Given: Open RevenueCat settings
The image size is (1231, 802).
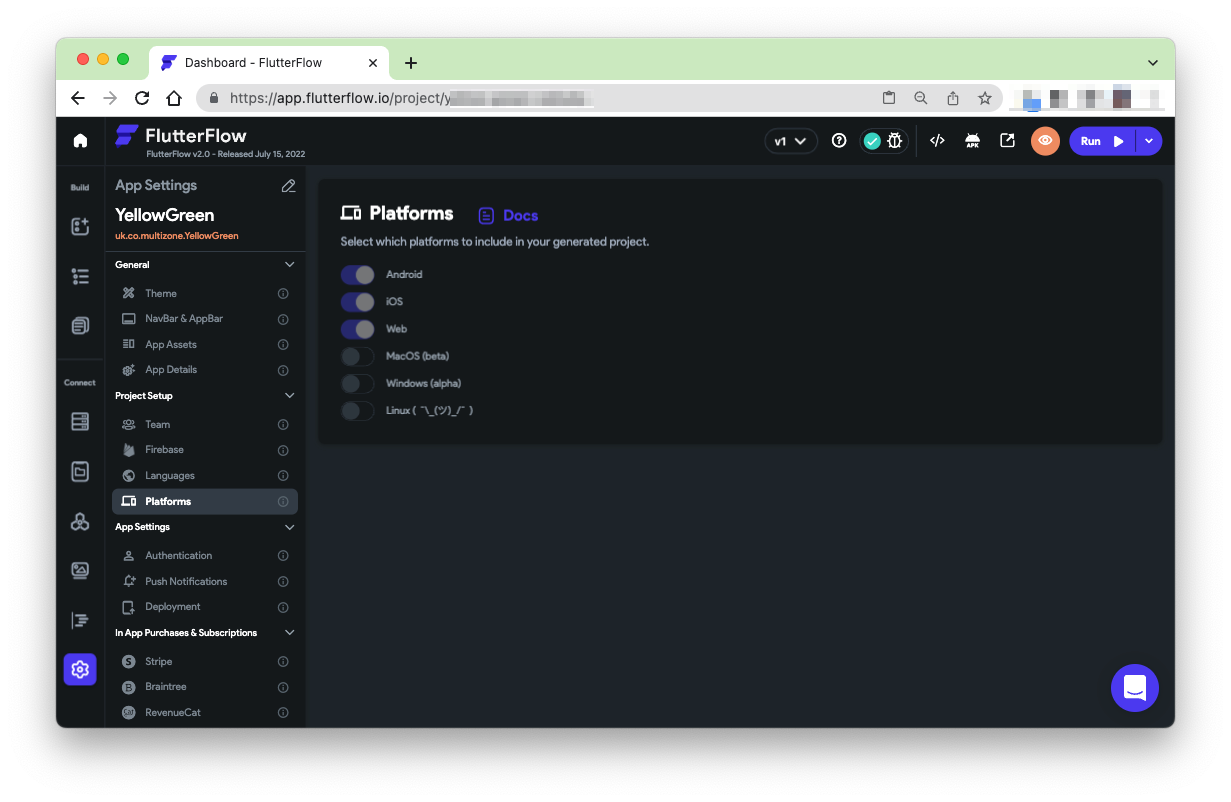Looking at the screenshot, I should pyautogui.click(x=205, y=713).
